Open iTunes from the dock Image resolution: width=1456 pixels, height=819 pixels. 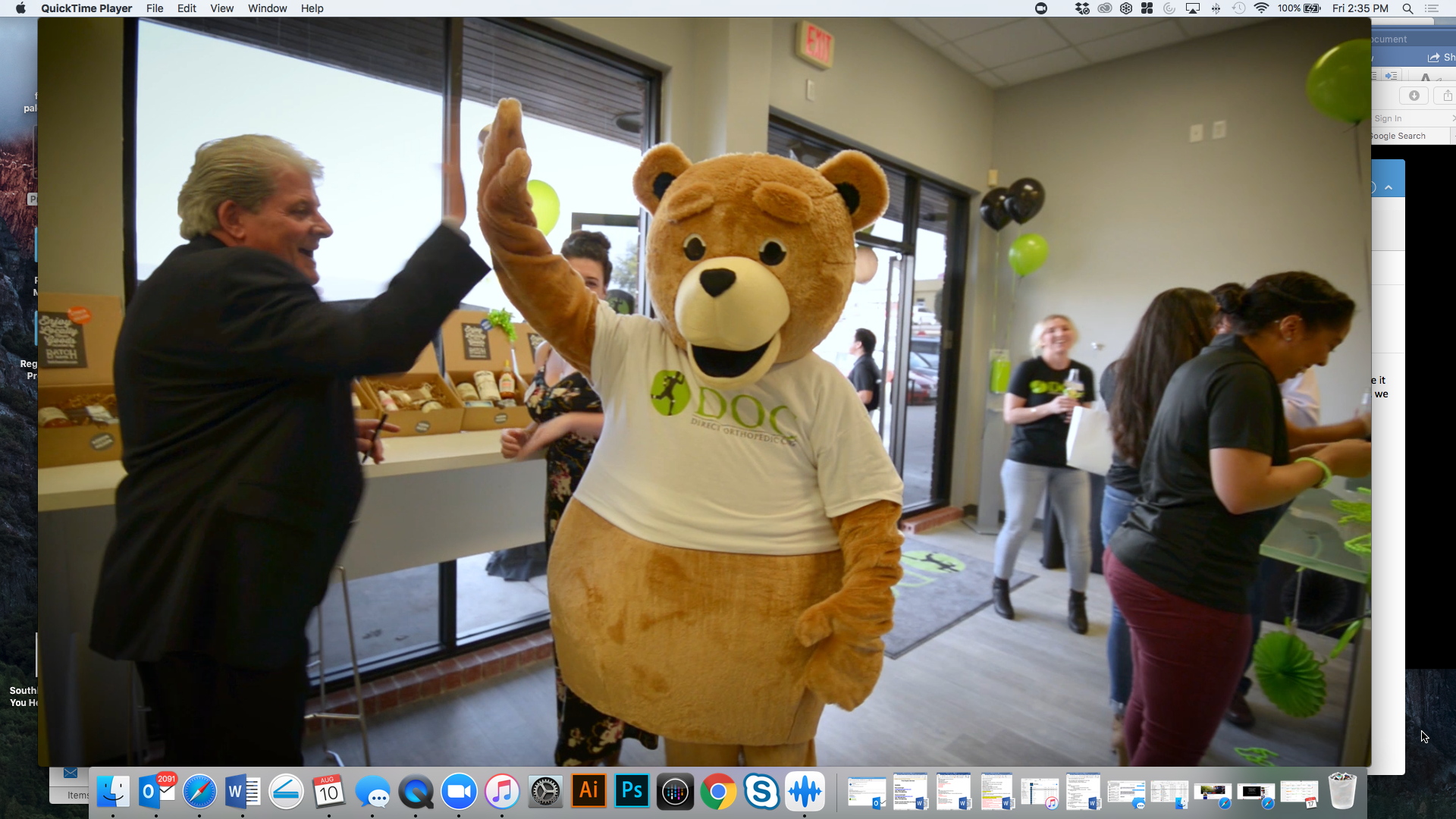point(502,792)
